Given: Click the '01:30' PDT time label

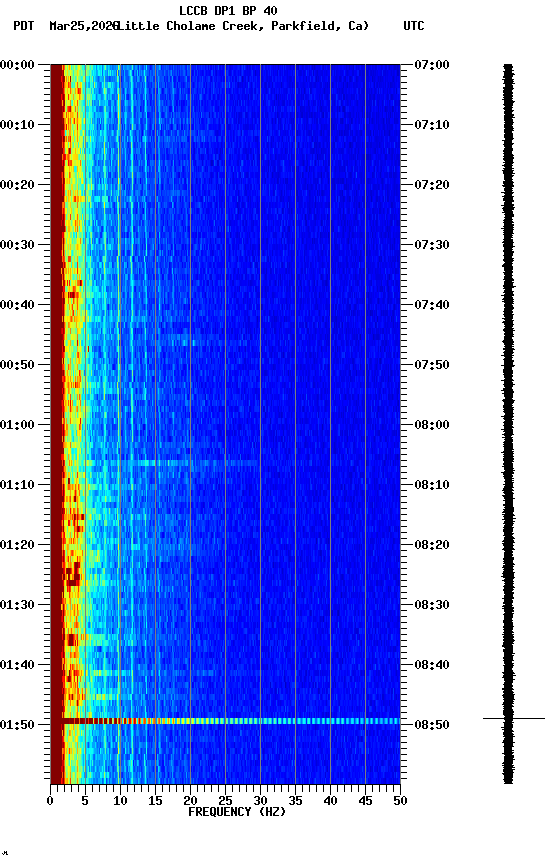Looking at the screenshot, I should coord(17,606).
